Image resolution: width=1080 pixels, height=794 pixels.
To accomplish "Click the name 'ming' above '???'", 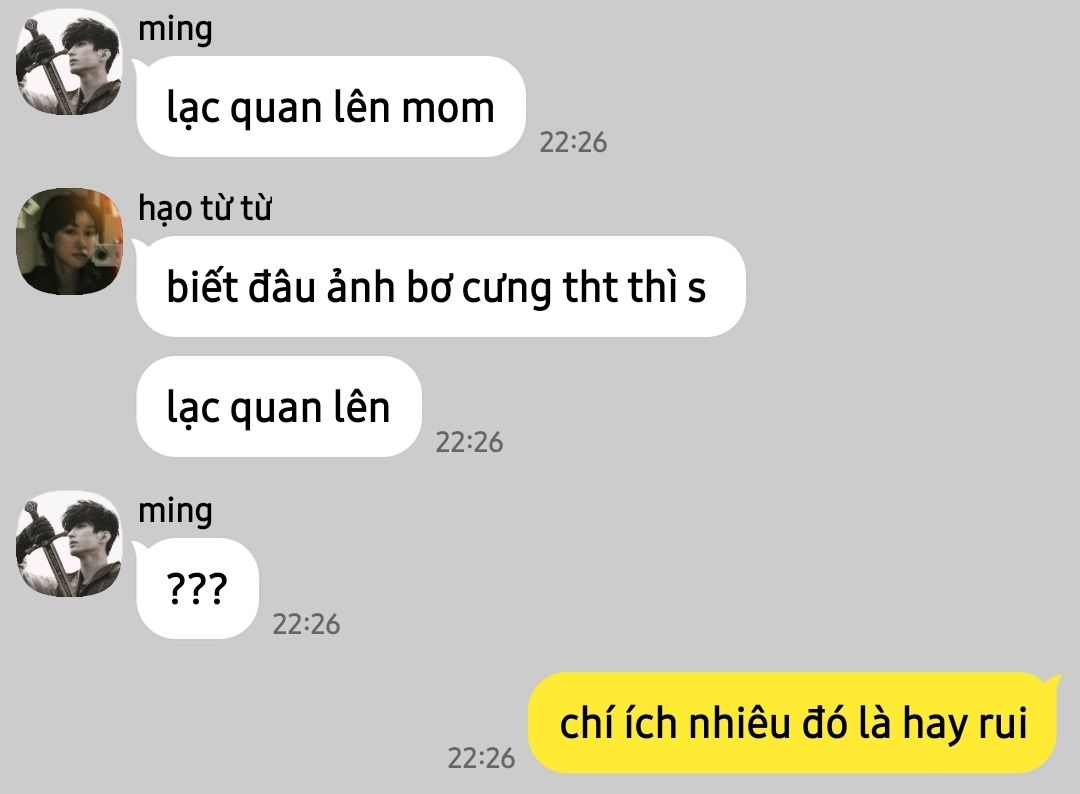I will 175,512.
